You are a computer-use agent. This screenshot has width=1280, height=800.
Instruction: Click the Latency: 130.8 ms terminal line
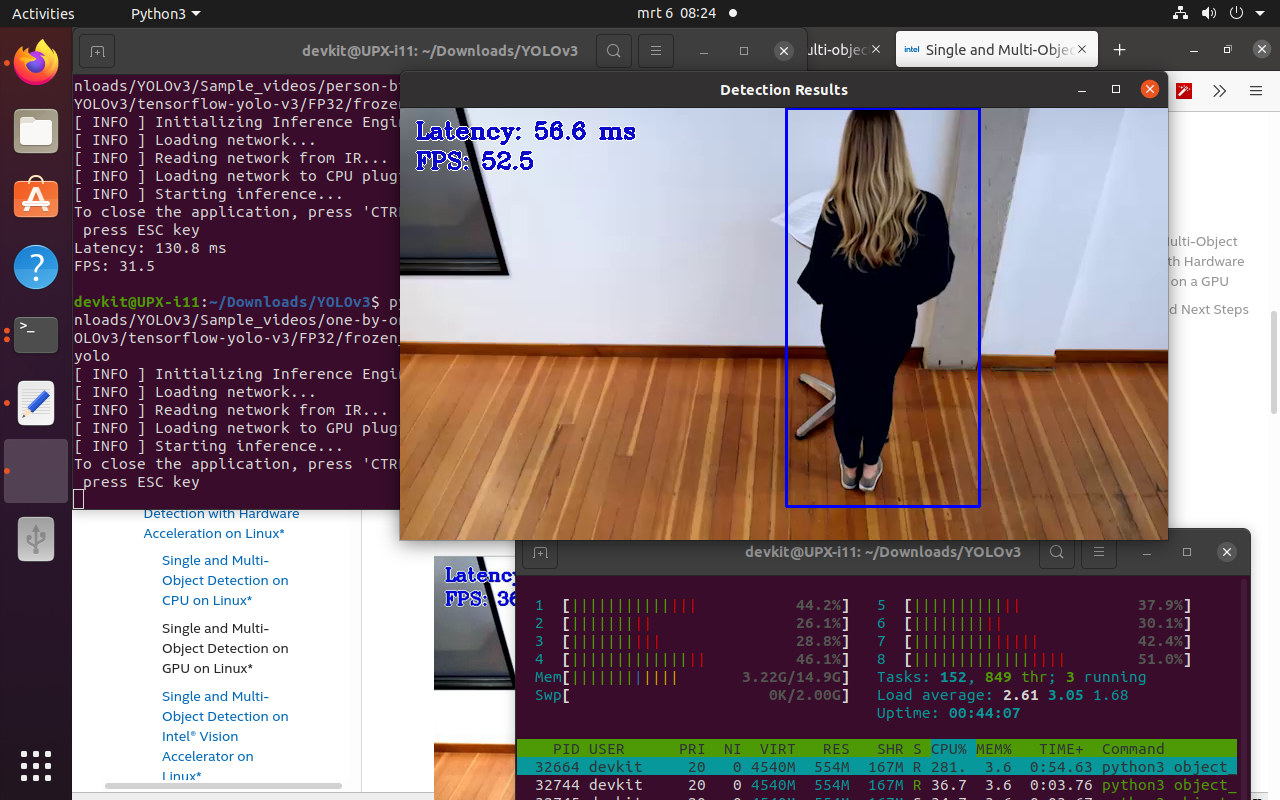click(x=150, y=248)
